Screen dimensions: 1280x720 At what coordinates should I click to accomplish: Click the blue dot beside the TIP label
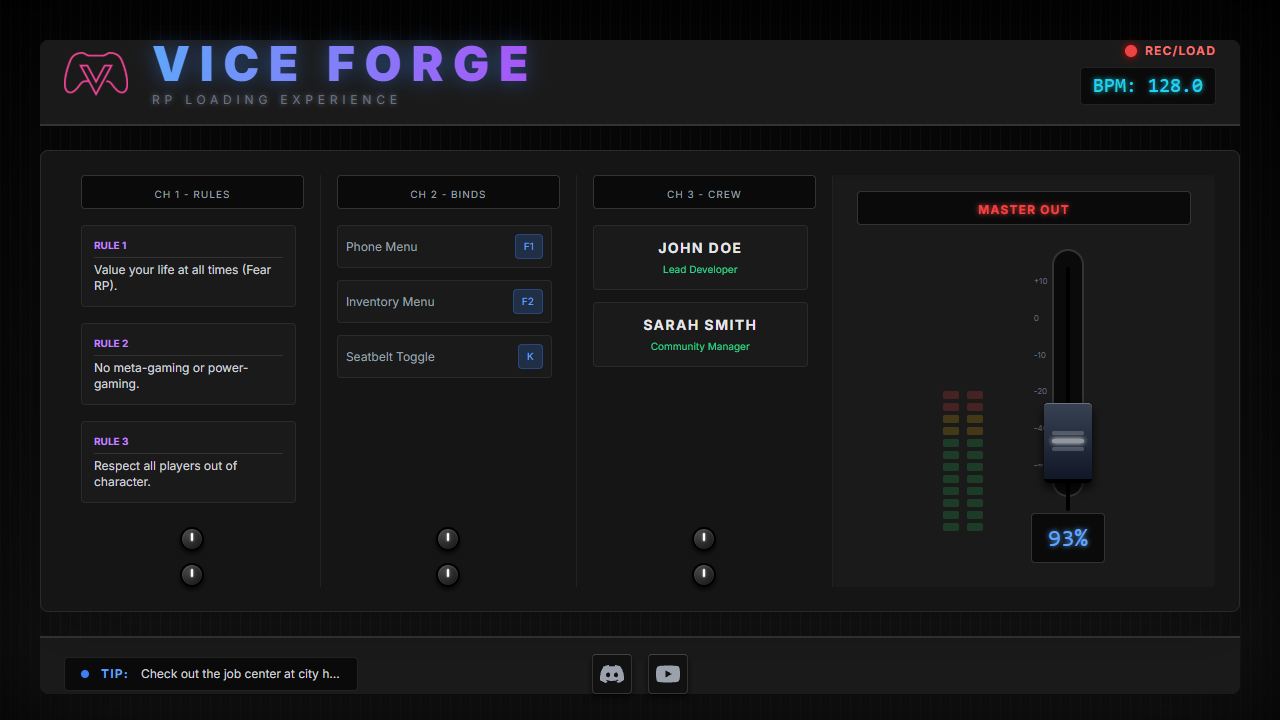(x=85, y=674)
